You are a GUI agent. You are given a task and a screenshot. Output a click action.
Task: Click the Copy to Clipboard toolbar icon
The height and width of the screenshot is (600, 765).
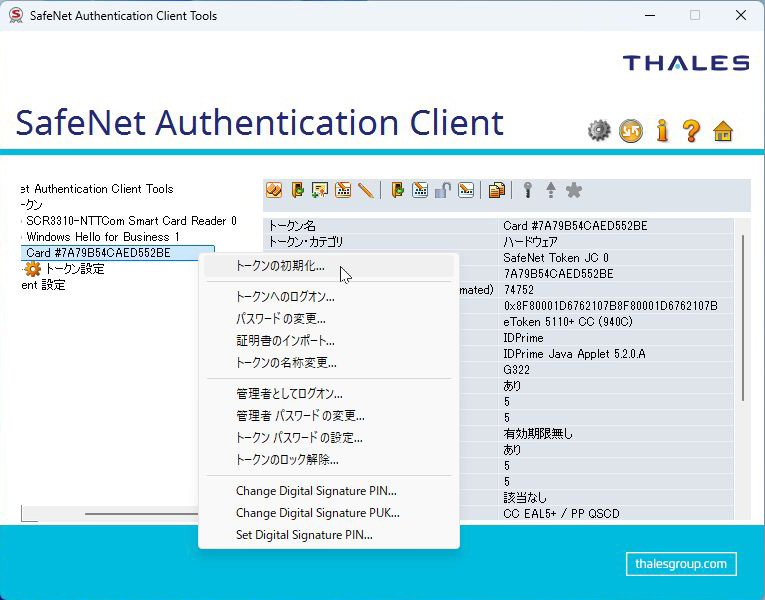point(497,190)
